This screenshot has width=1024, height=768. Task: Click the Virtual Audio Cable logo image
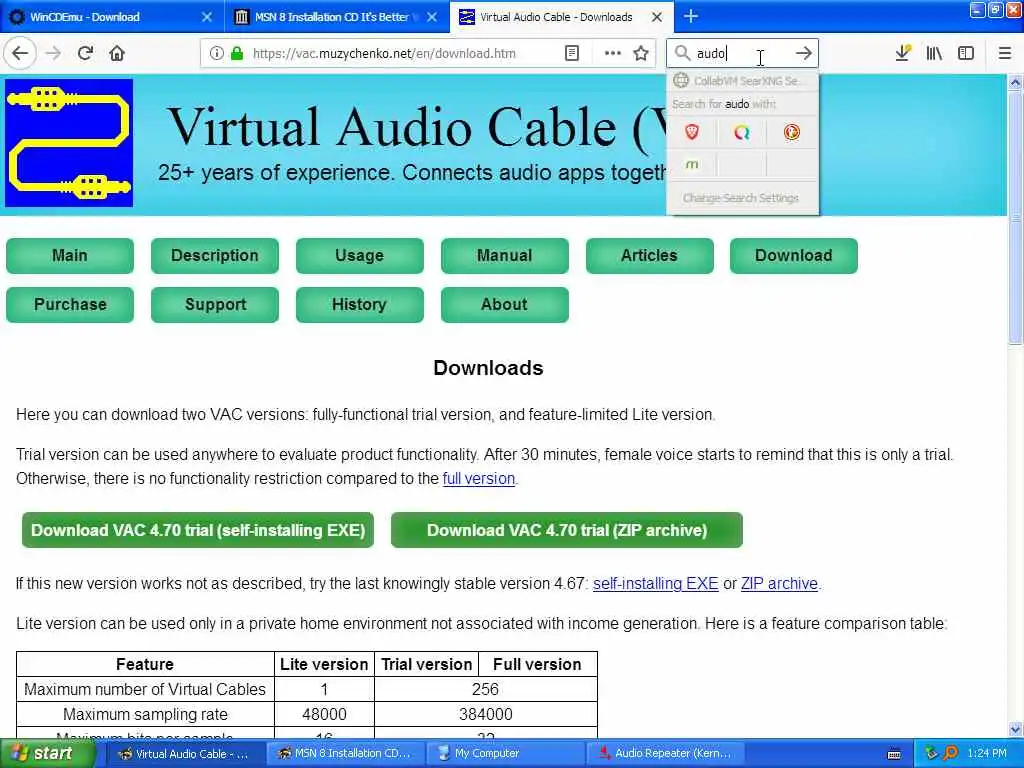69,143
